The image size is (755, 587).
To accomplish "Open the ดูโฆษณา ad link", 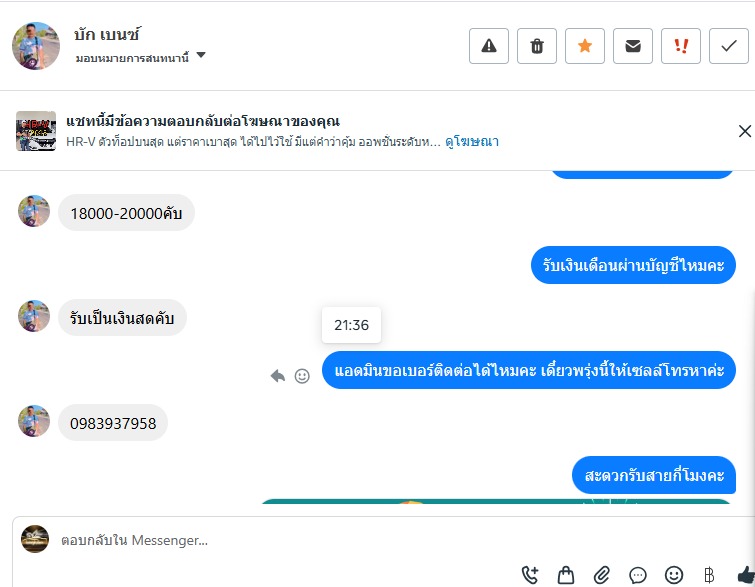I will [472, 142].
